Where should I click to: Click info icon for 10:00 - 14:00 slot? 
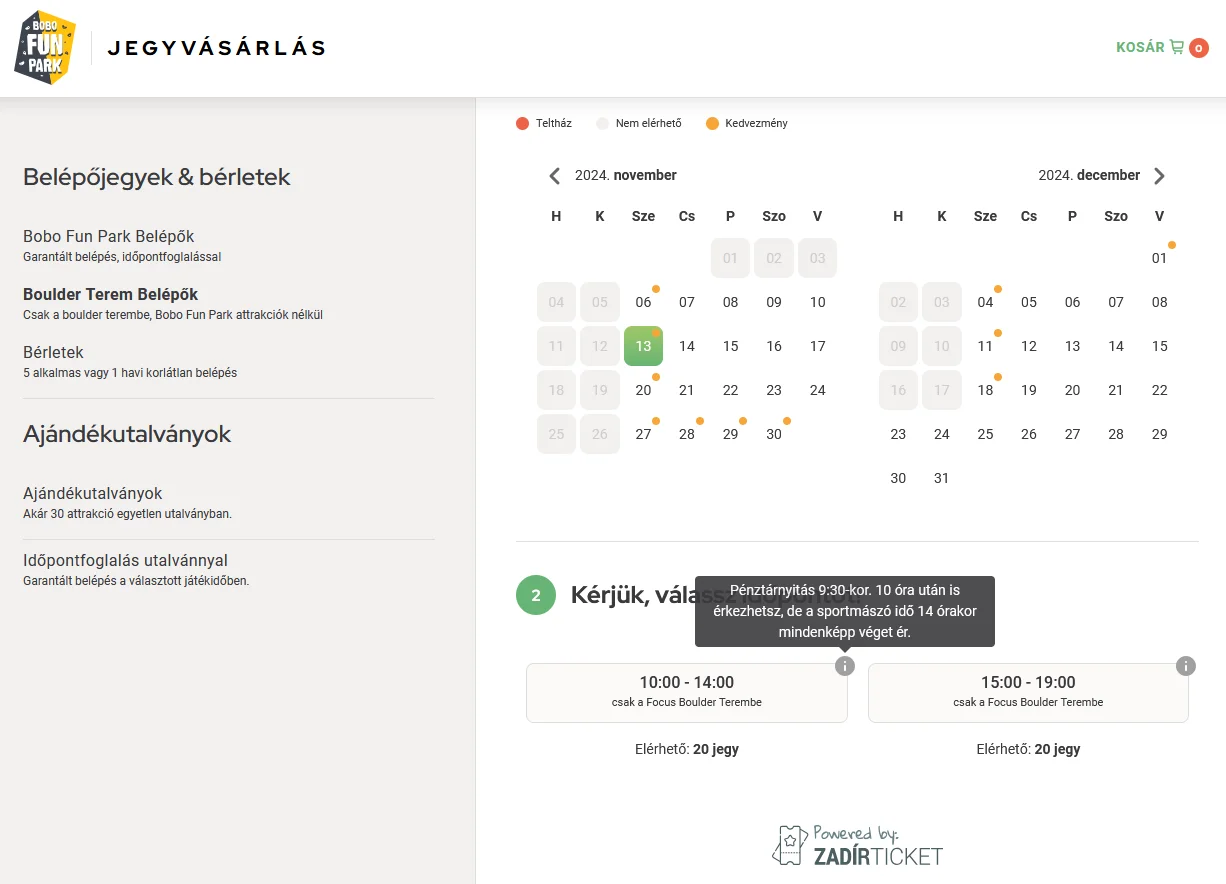point(845,666)
